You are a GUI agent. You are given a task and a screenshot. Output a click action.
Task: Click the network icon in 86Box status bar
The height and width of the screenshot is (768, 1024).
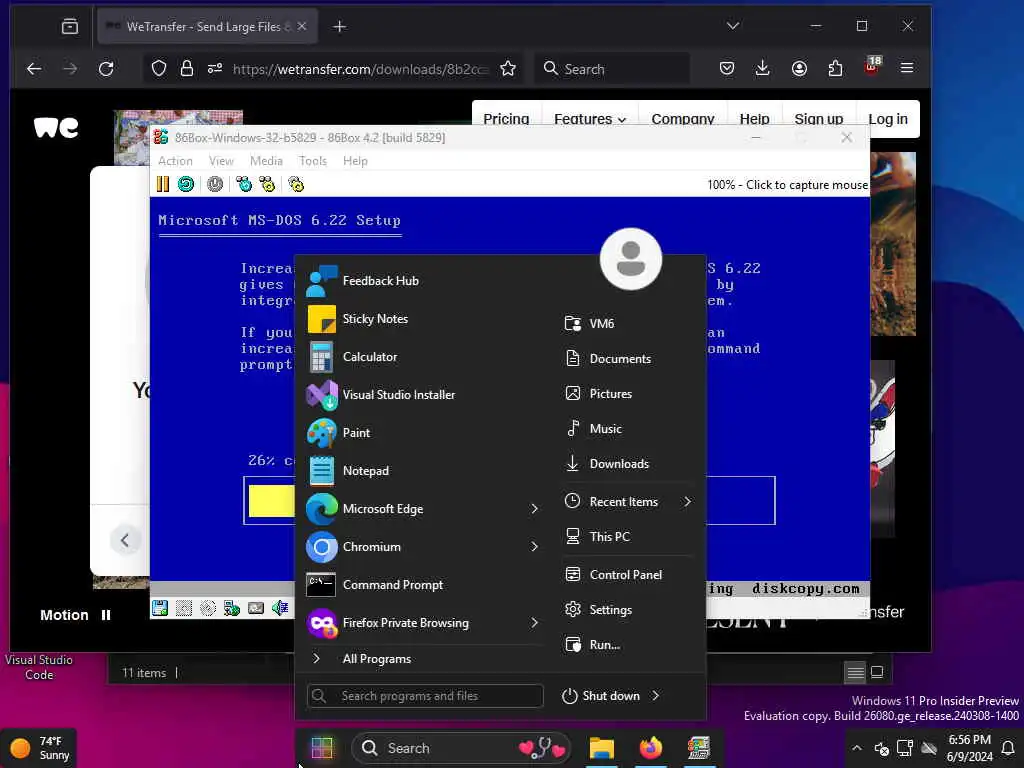tap(231, 608)
